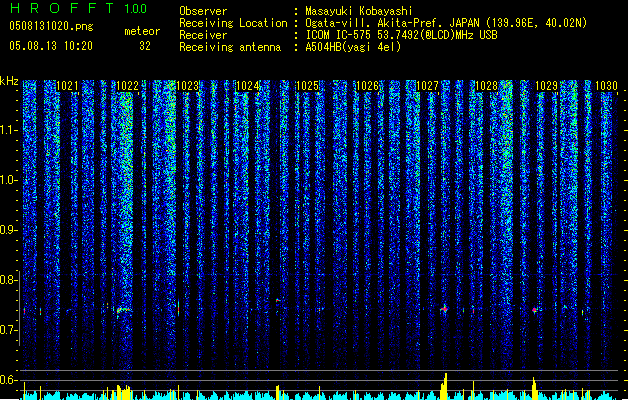Click the 1021 time marker
This screenshot has width=629, height=400.
[x=67, y=86]
